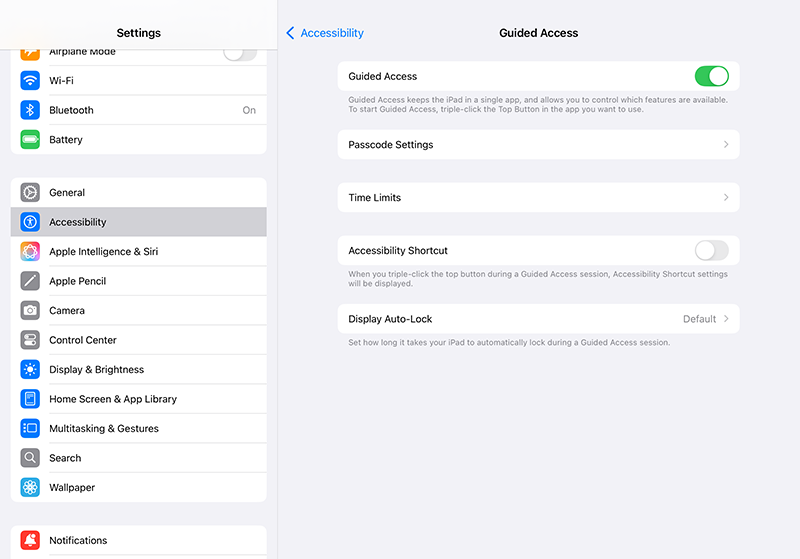The image size is (800, 559).
Task: Enable the Accessibility Shortcut switch
Action: [711, 251]
